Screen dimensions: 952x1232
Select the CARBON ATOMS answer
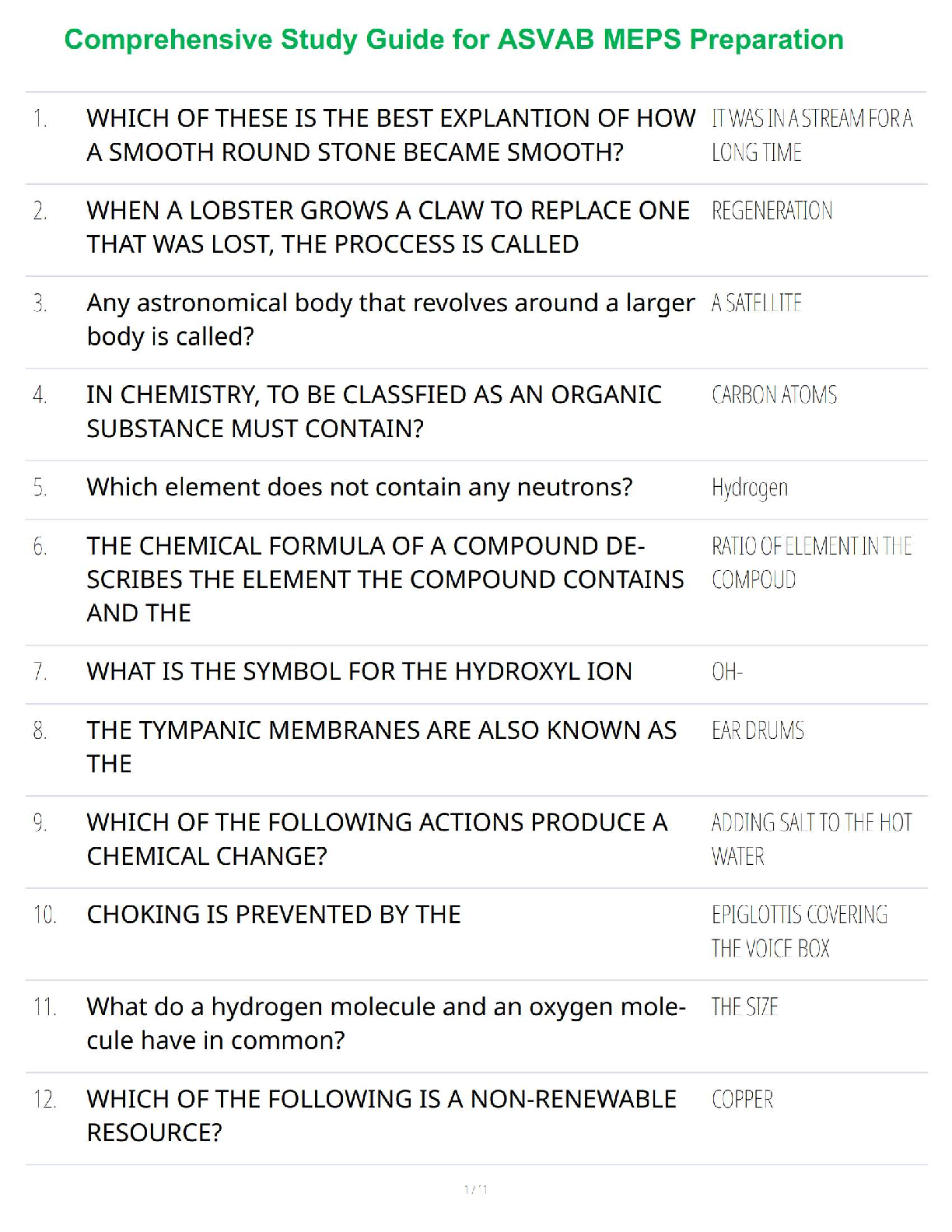point(774,395)
